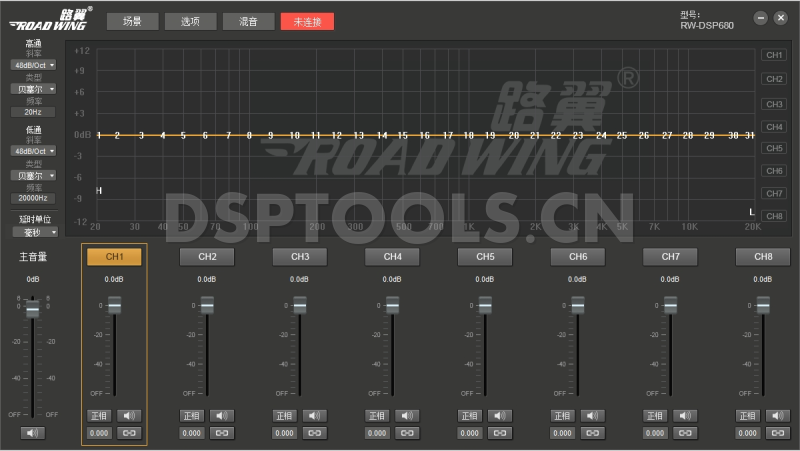The height and width of the screenshot is (451, 800).
Task: Minimize the DSP tool window
Action: pyautogui.click(x=760, y=18)
